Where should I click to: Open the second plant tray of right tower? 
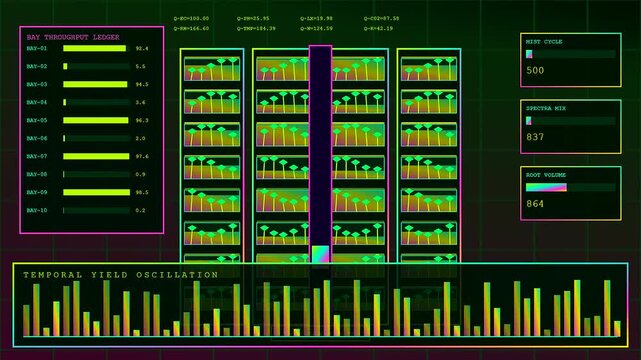click(429, 101)
